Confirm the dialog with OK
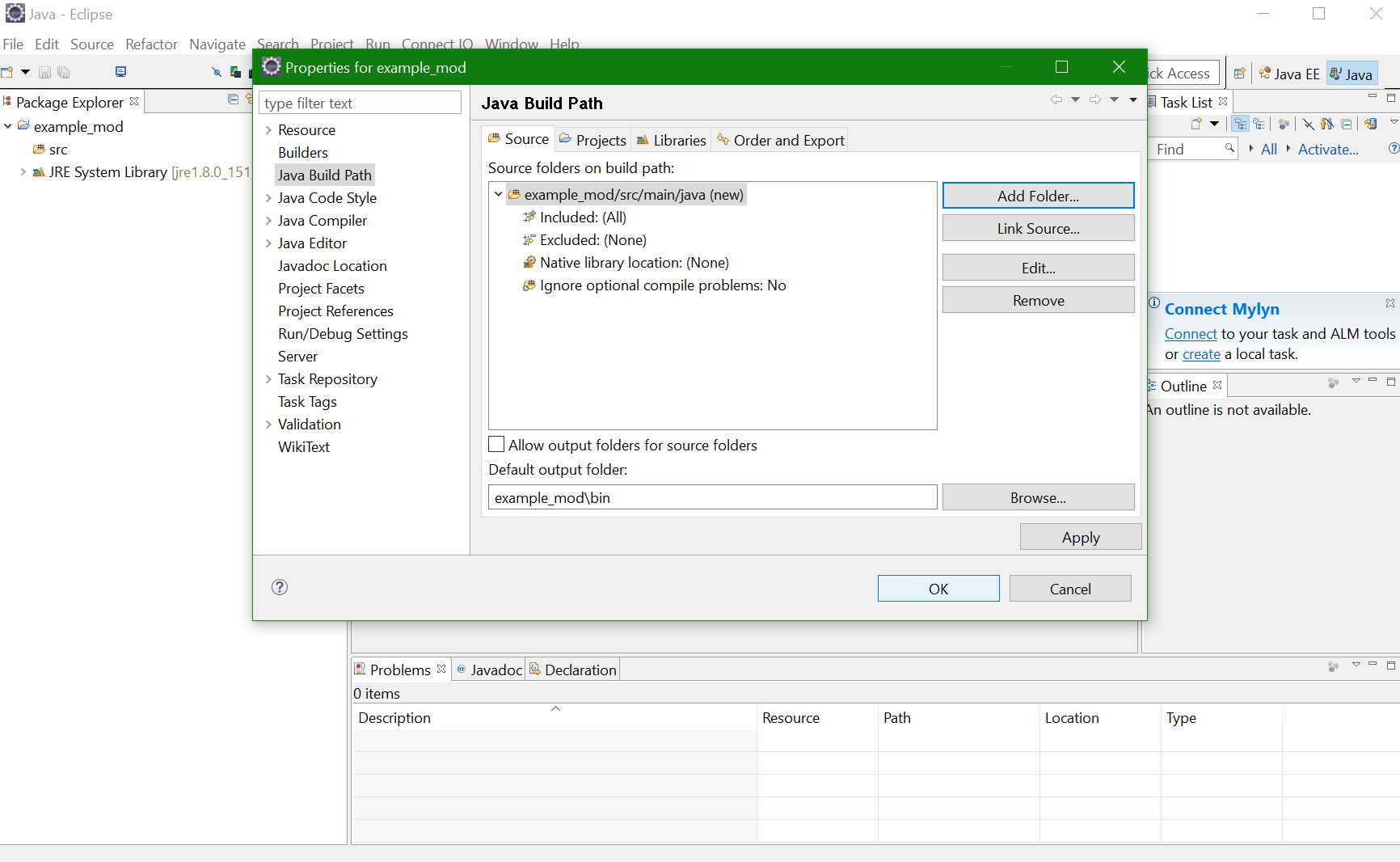The image size is (1400, 862). [938, 589]
